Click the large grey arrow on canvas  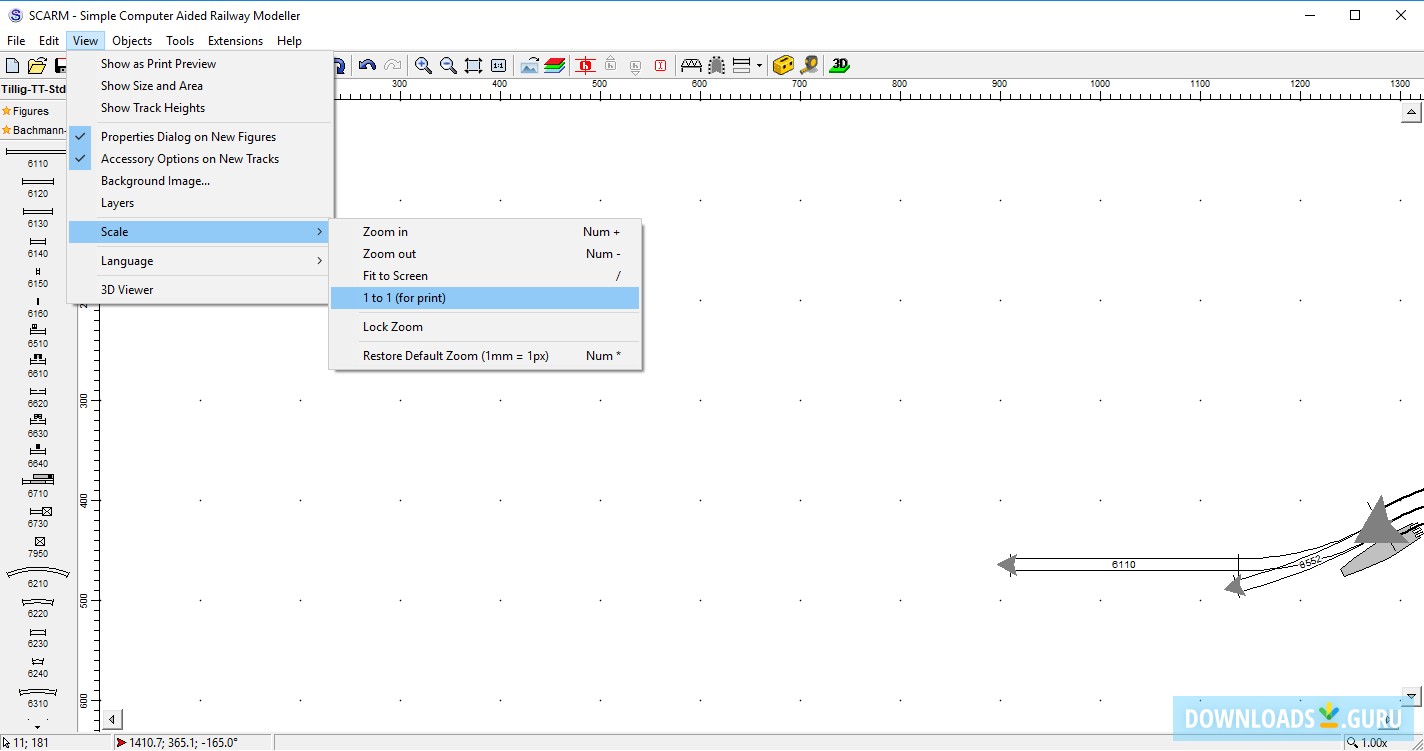click(1380, 521)
